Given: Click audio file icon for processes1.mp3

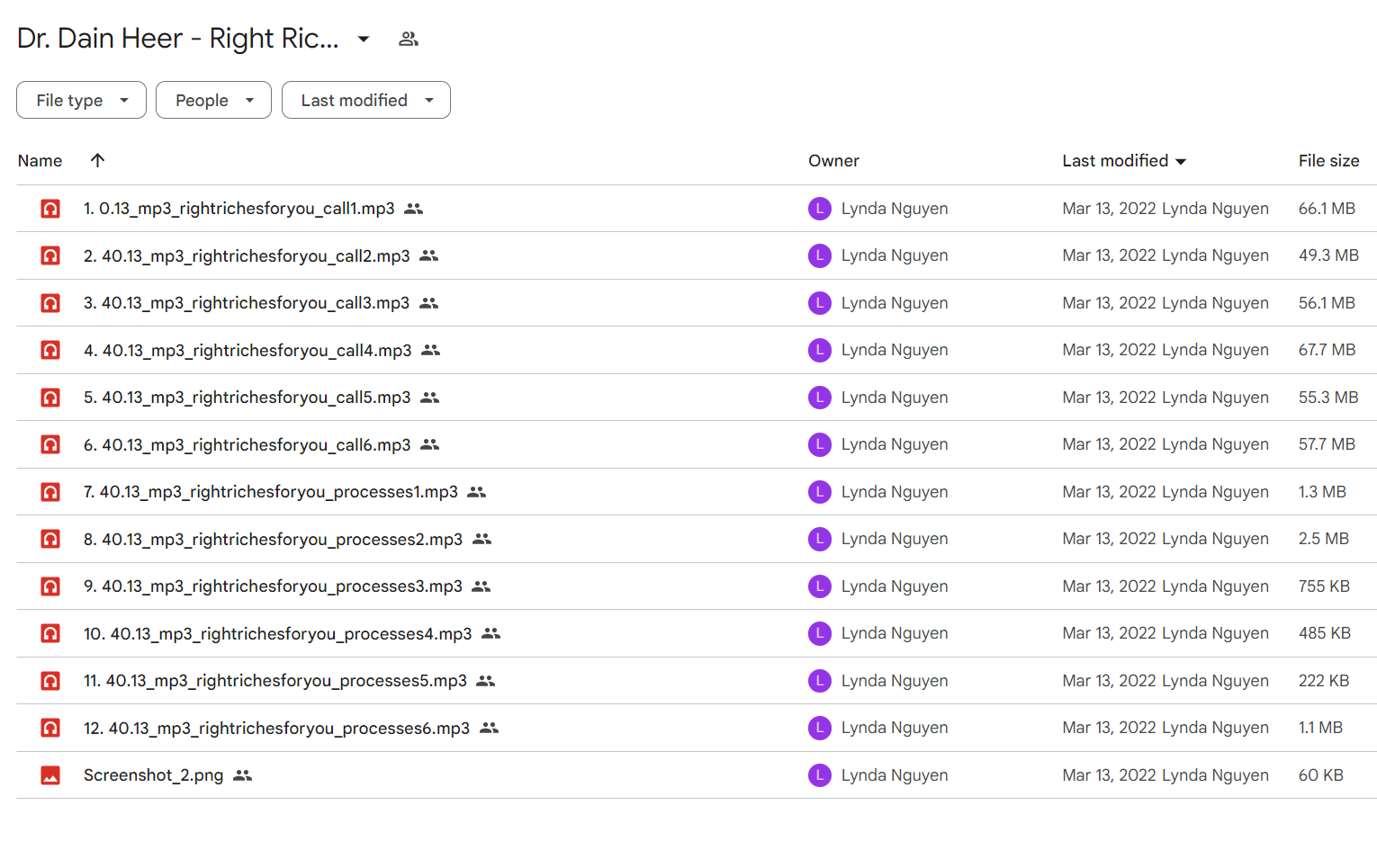Looking at the screenshot, I should 50,492.
